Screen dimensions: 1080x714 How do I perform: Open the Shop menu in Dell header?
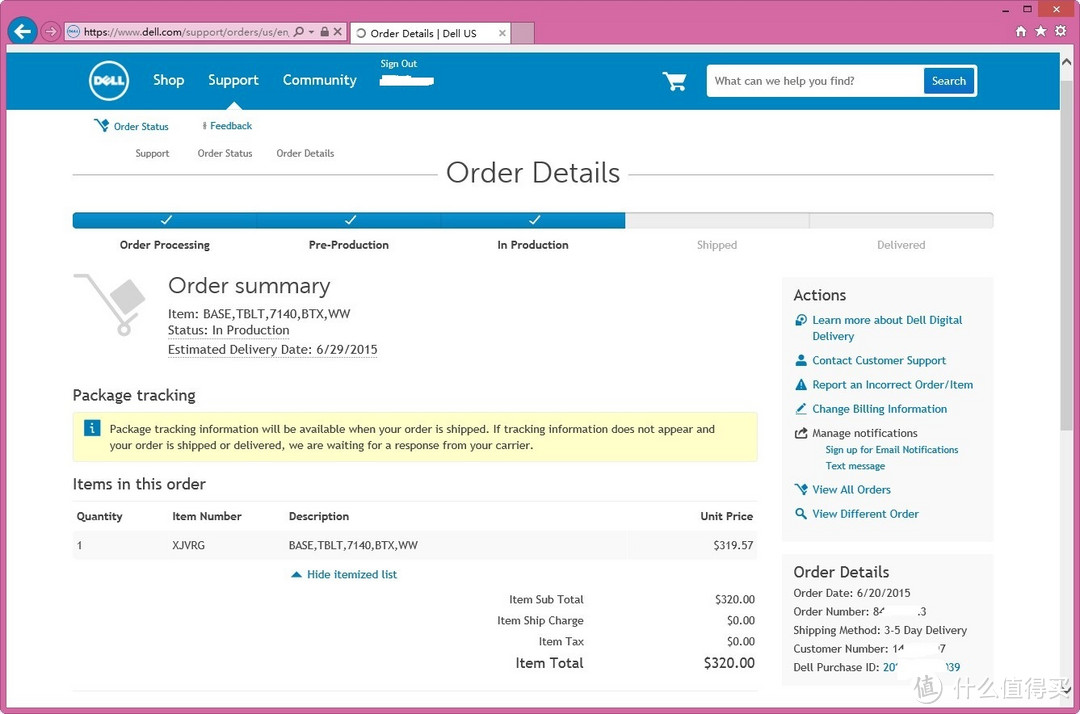168,80
